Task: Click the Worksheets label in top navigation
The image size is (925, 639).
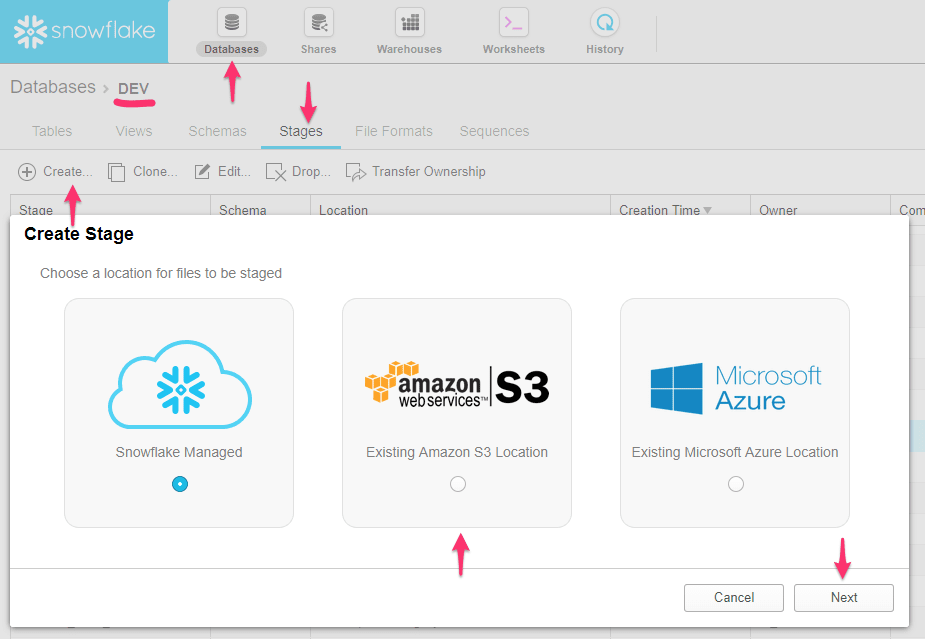Action: coord(514,49)
